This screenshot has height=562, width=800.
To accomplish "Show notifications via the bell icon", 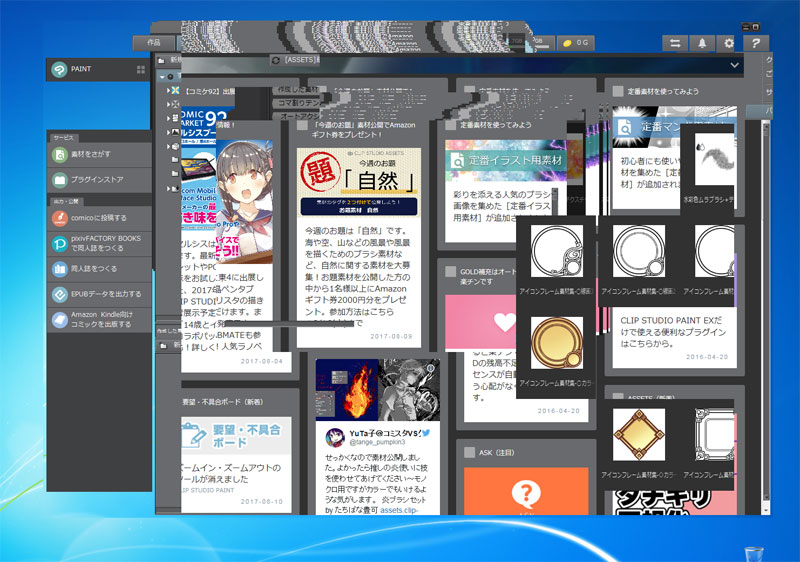I will point(702,43).
